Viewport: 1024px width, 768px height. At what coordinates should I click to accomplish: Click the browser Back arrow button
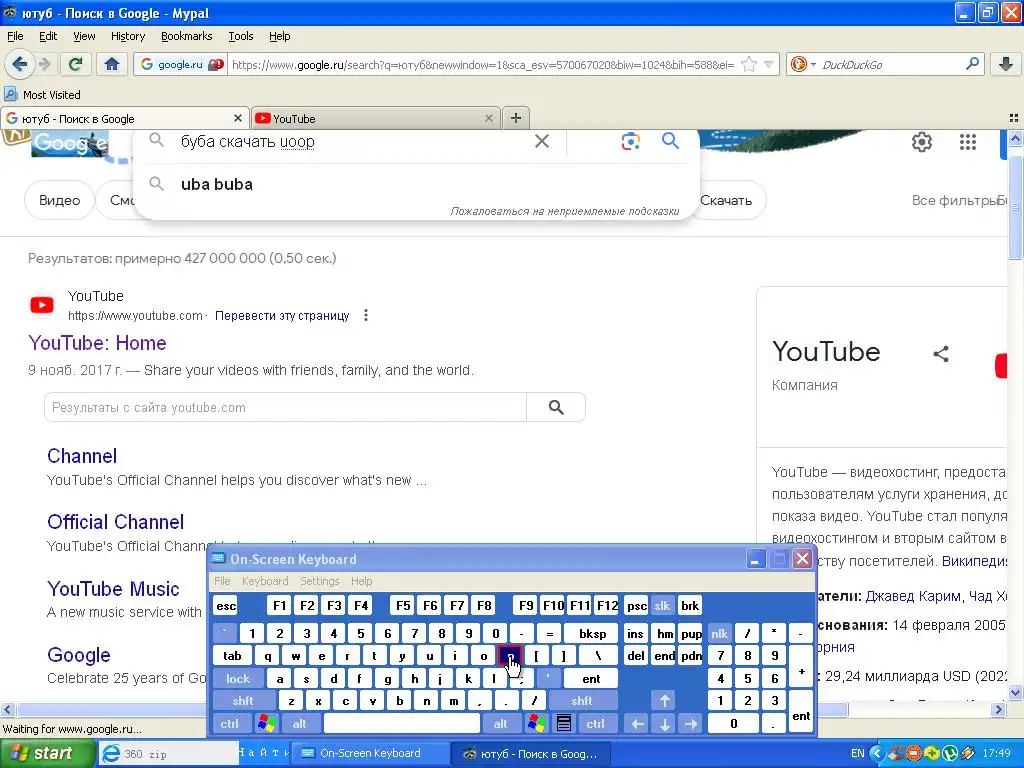pos(19,64)
